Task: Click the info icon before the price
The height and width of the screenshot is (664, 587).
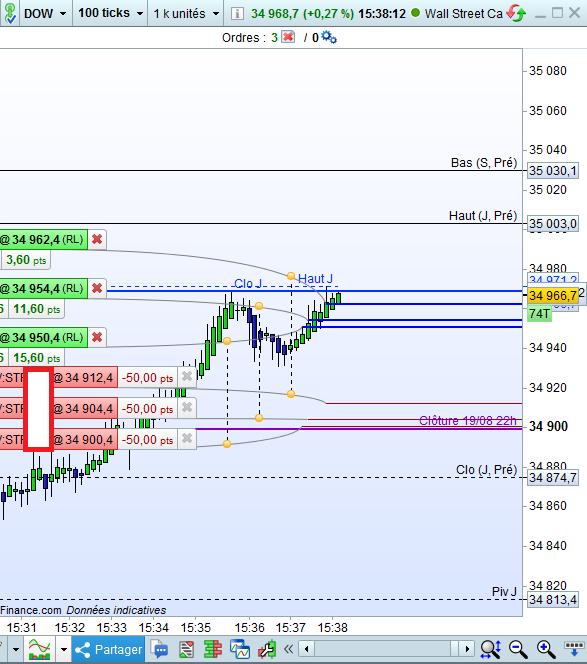Action: (x=238, y=14)
